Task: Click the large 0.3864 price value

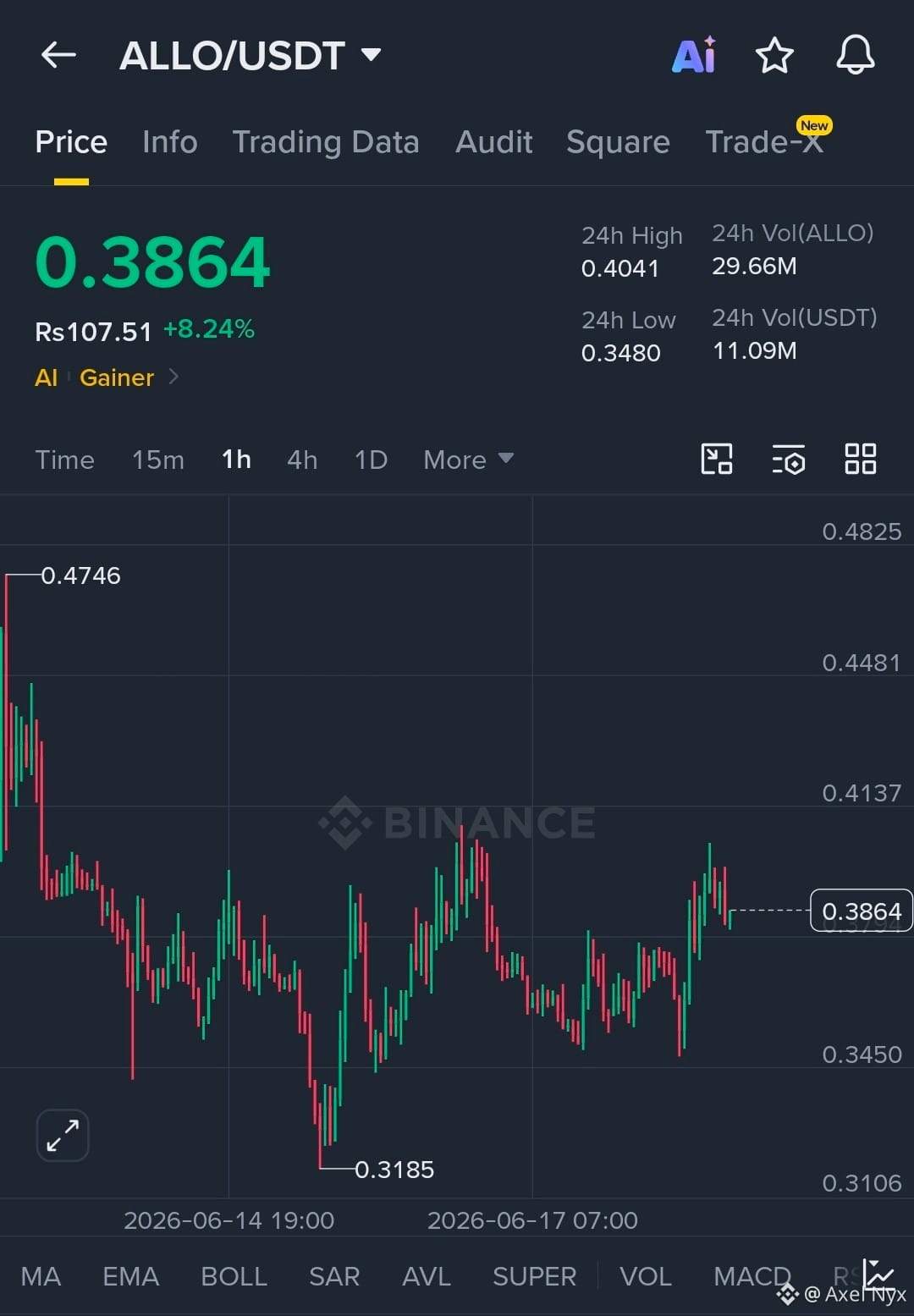Action: tap(152, 262)
